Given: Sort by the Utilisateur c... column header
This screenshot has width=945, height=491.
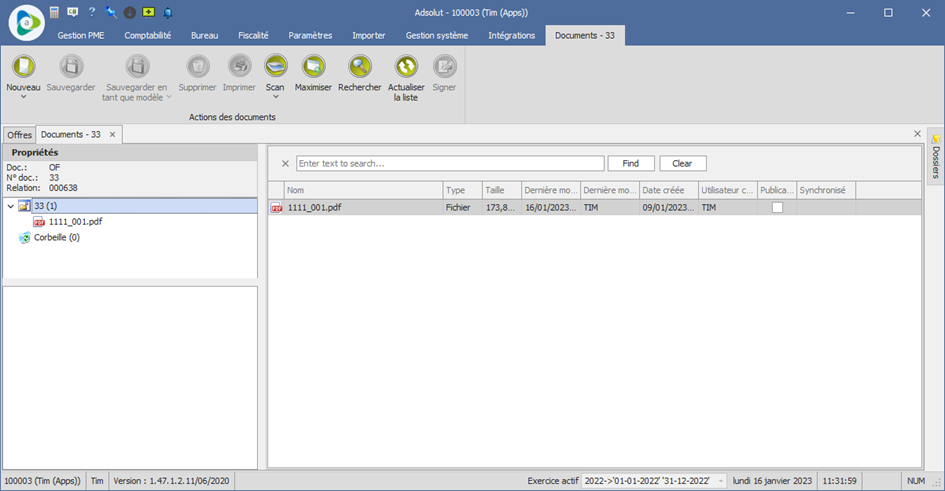Looking at the screenshot, I should tap(727, 190).
